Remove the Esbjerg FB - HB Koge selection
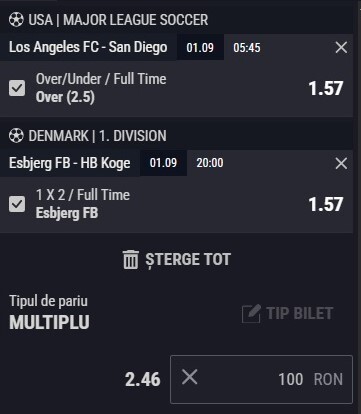 pyautogui.click(x=341, y=163)
